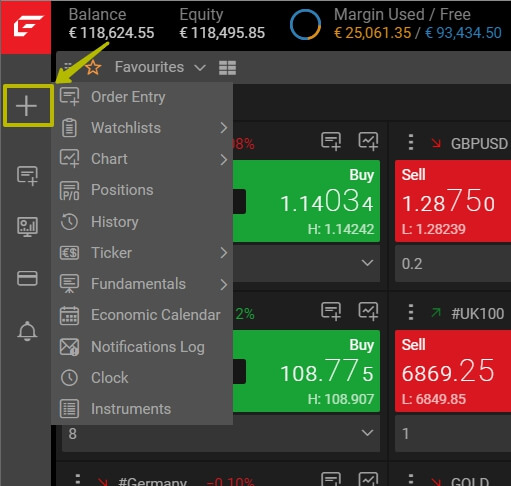Click the red Sell 6869.25 button
This screenshot has width=511, height=486.
click(453, 371)
